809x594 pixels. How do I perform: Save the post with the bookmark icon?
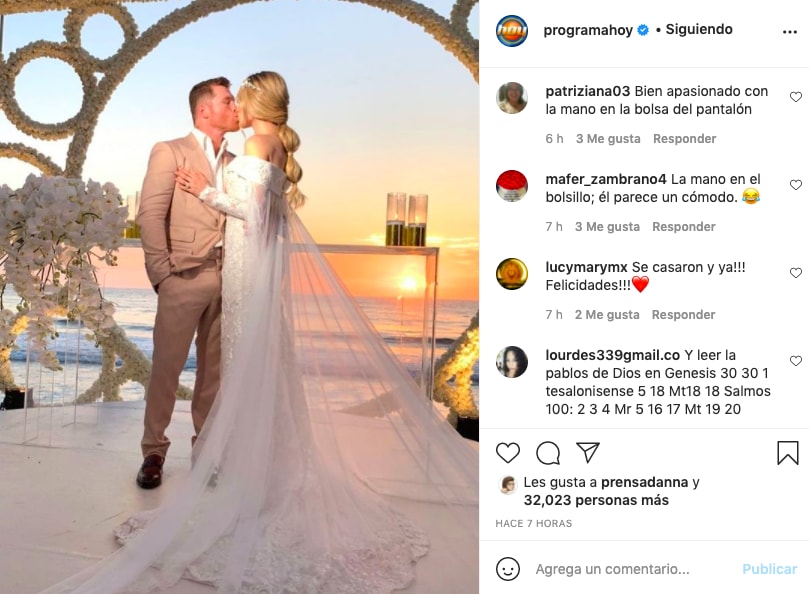(x=788, y=453)
